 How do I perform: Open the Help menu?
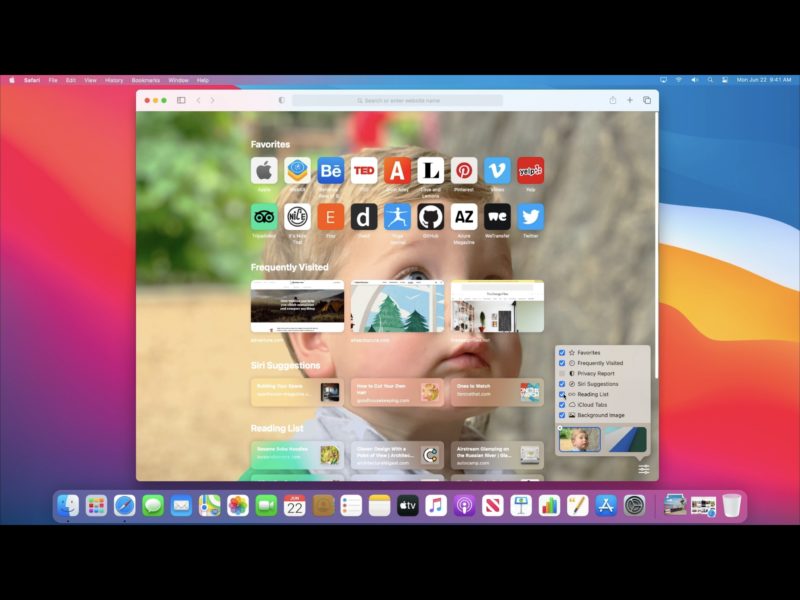(x=203, y=80)
